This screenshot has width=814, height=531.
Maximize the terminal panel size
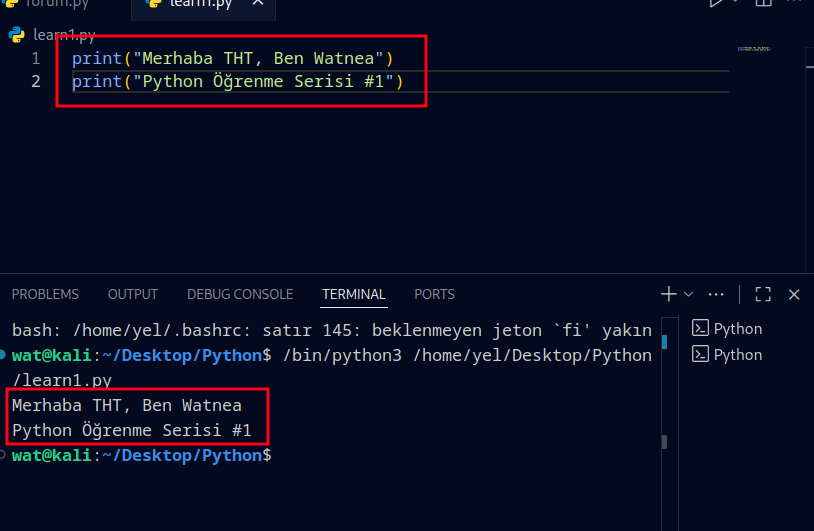[x=763, y=294]
